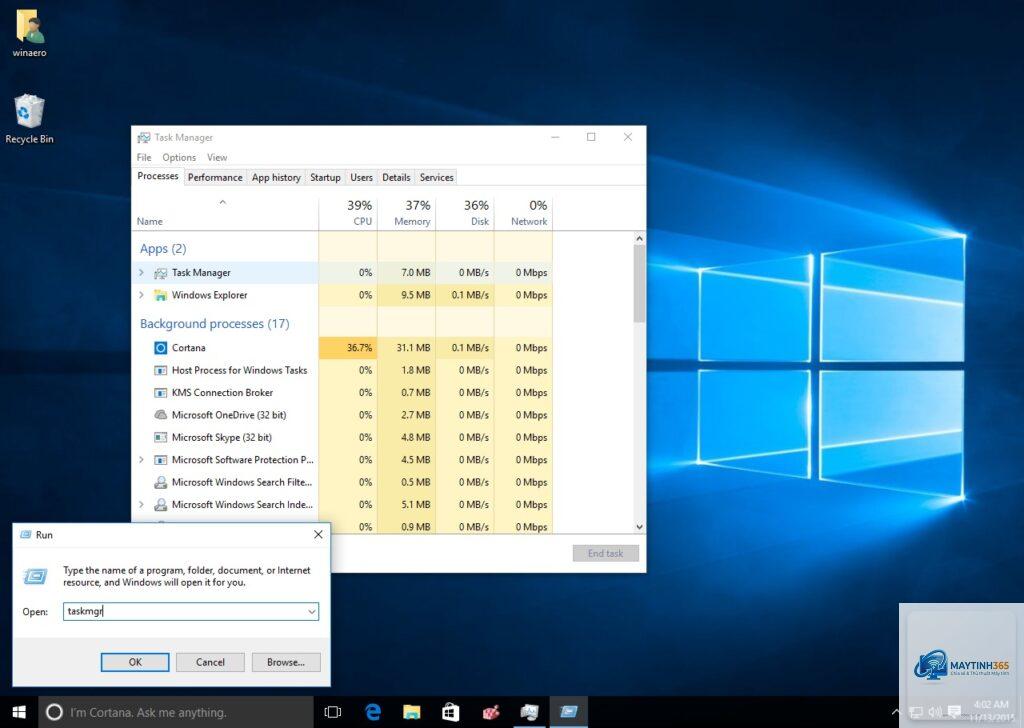The image size is (1024, 728).
Task: Click the Microsoft OneDrive cloud icon
Action: coord(160,415)
